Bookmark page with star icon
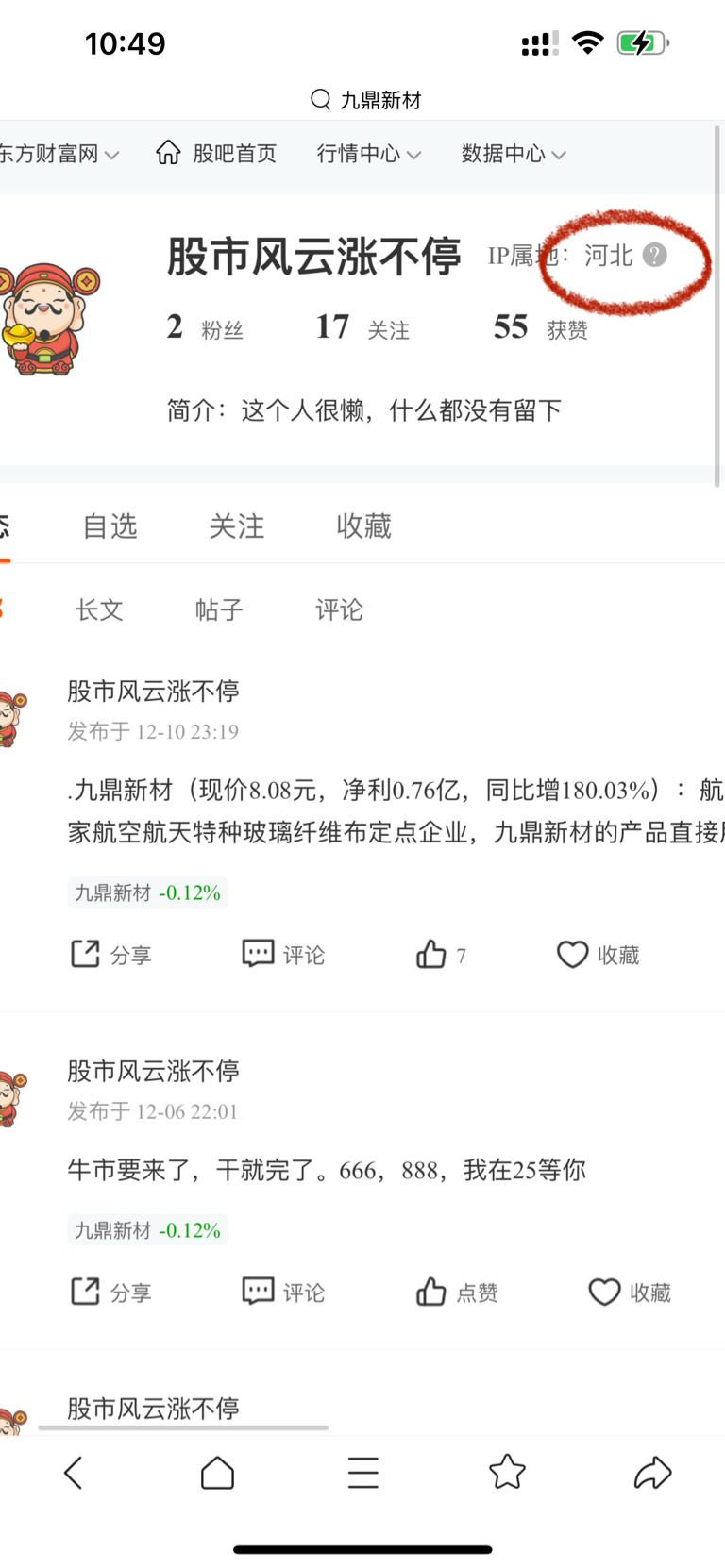Viewport: 725px width, 1568px height. coord(507,1471)
